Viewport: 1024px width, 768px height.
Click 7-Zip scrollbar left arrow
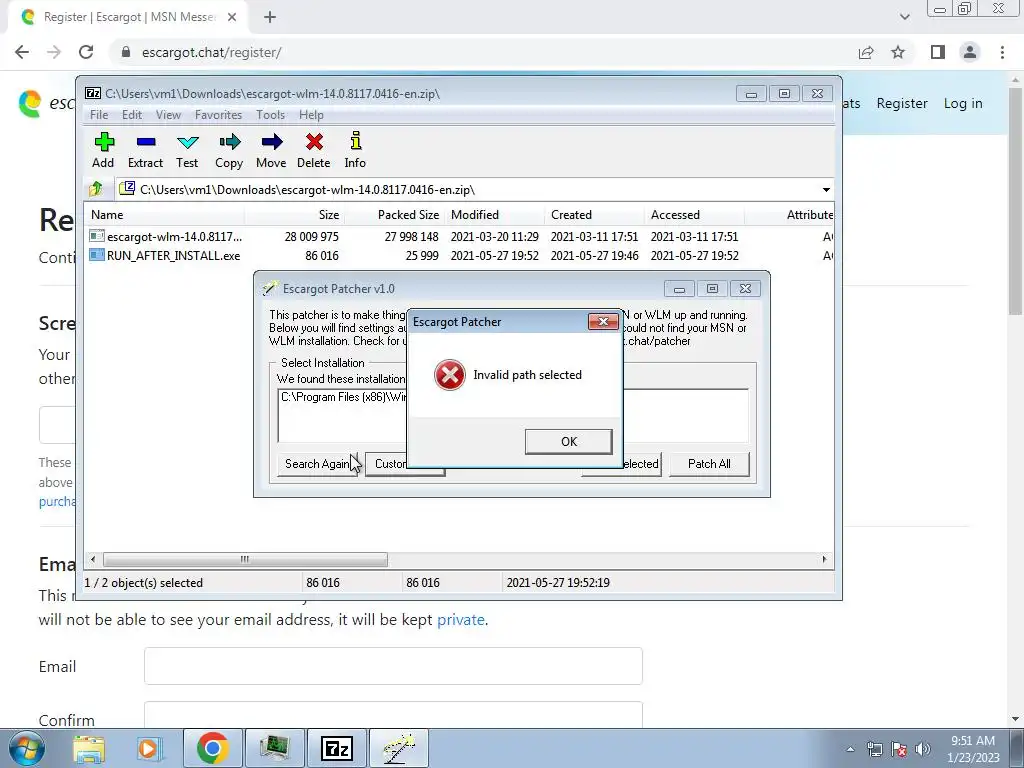pyautogui.click(x=93, y=559)
